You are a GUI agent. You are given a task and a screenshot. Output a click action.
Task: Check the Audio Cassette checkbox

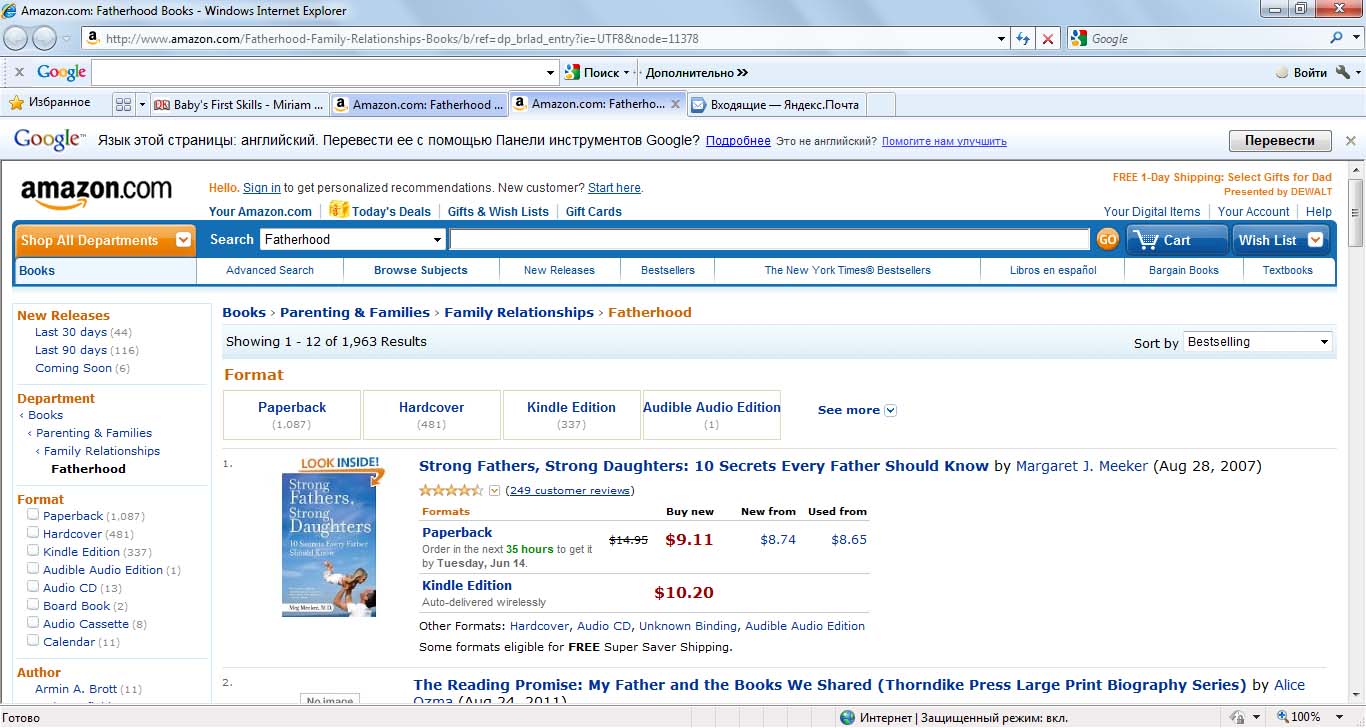coord(33,623)
